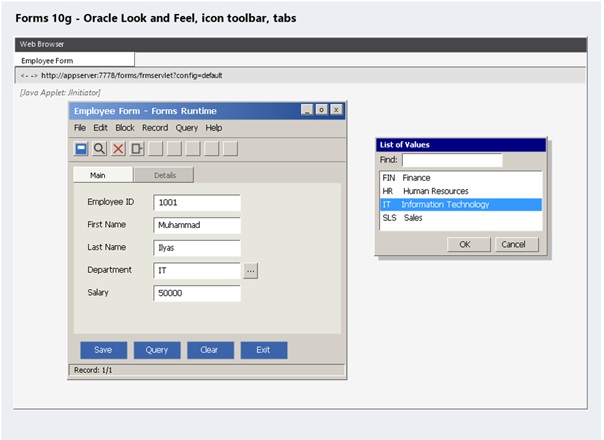604x440 pixels.
Task: Click the Java Applet: JInitiator label
Action: pyautogui.click(x=60, y=92)
